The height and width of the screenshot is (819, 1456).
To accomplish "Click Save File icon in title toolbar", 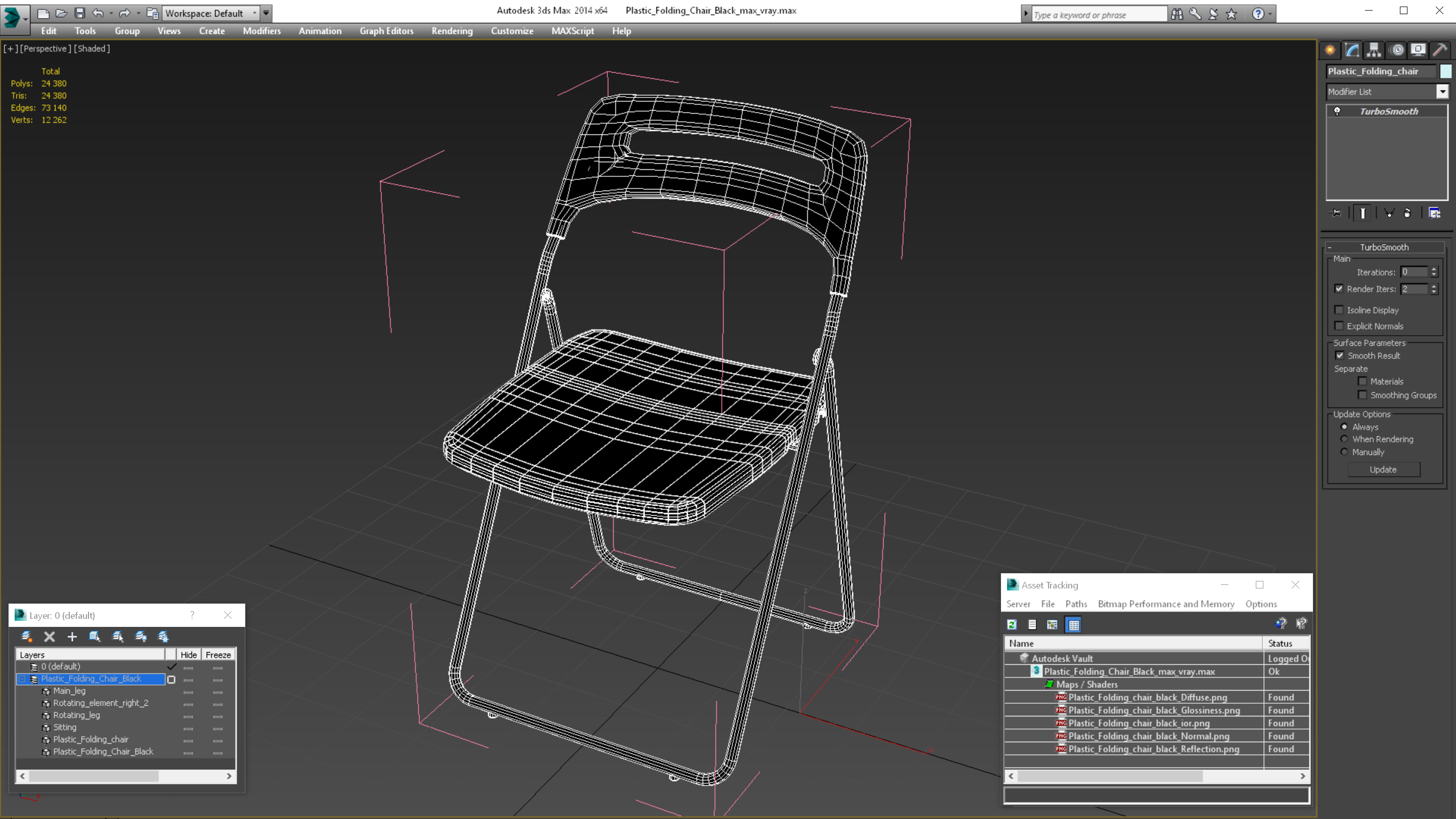I will [x=80, y=13].
